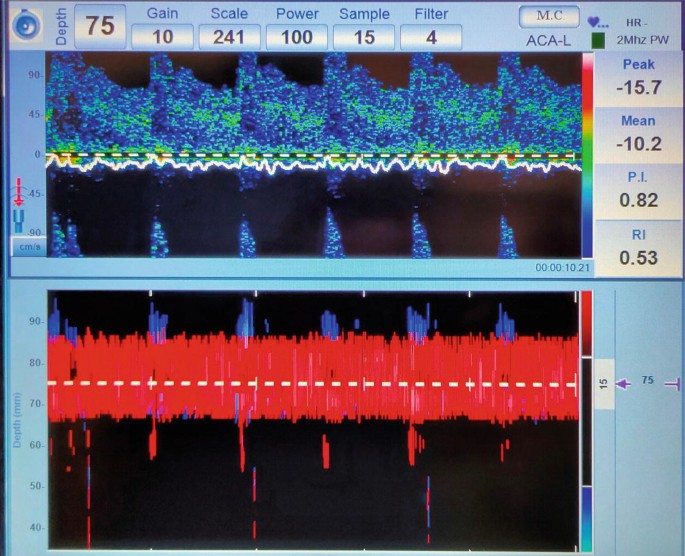Select the Filter value field showing 4
This screenshot has height=556, width=685.
(430, 36)
